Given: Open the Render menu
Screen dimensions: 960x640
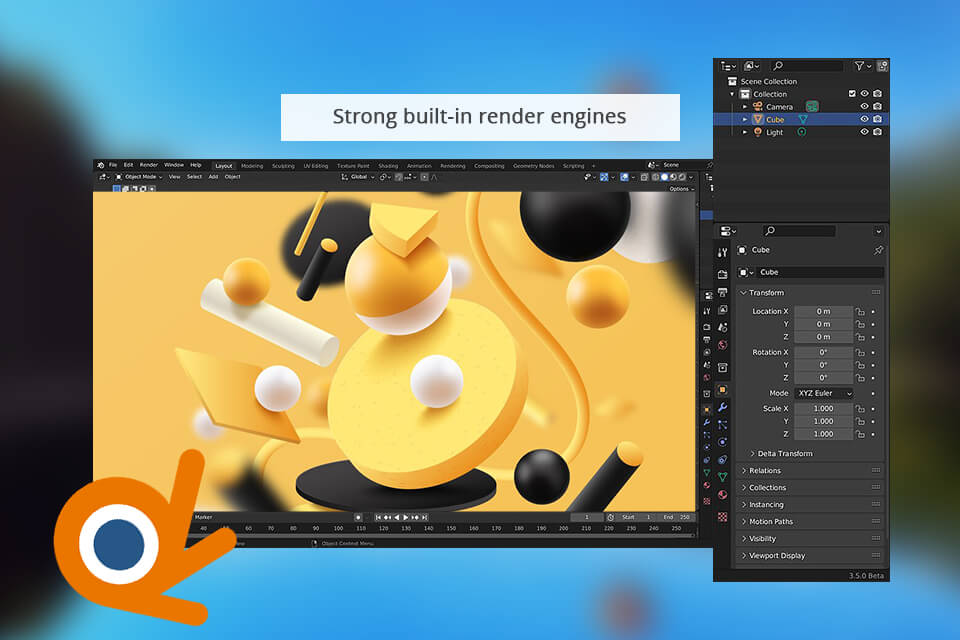Looking at the screenshot, I should (149, 165).
